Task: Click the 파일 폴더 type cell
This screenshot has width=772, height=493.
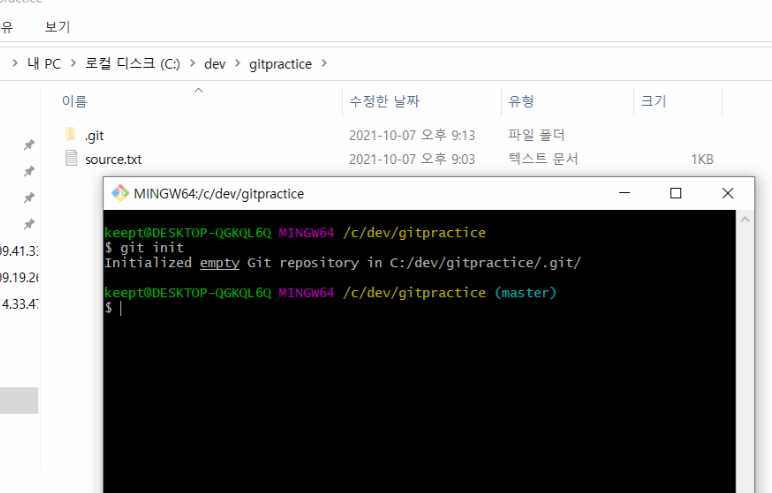Action: (536, 135)
